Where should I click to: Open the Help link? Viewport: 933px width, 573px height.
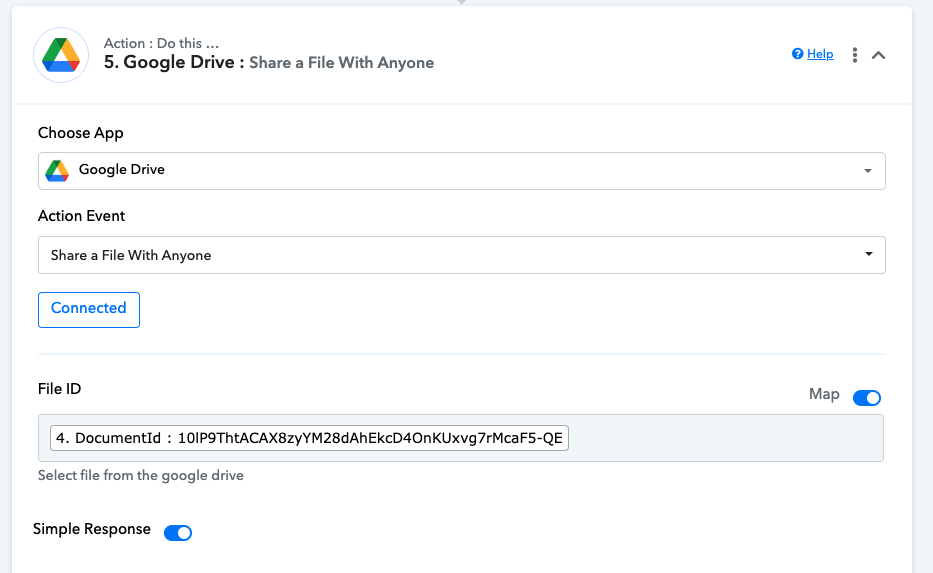(x=820, y=54)
